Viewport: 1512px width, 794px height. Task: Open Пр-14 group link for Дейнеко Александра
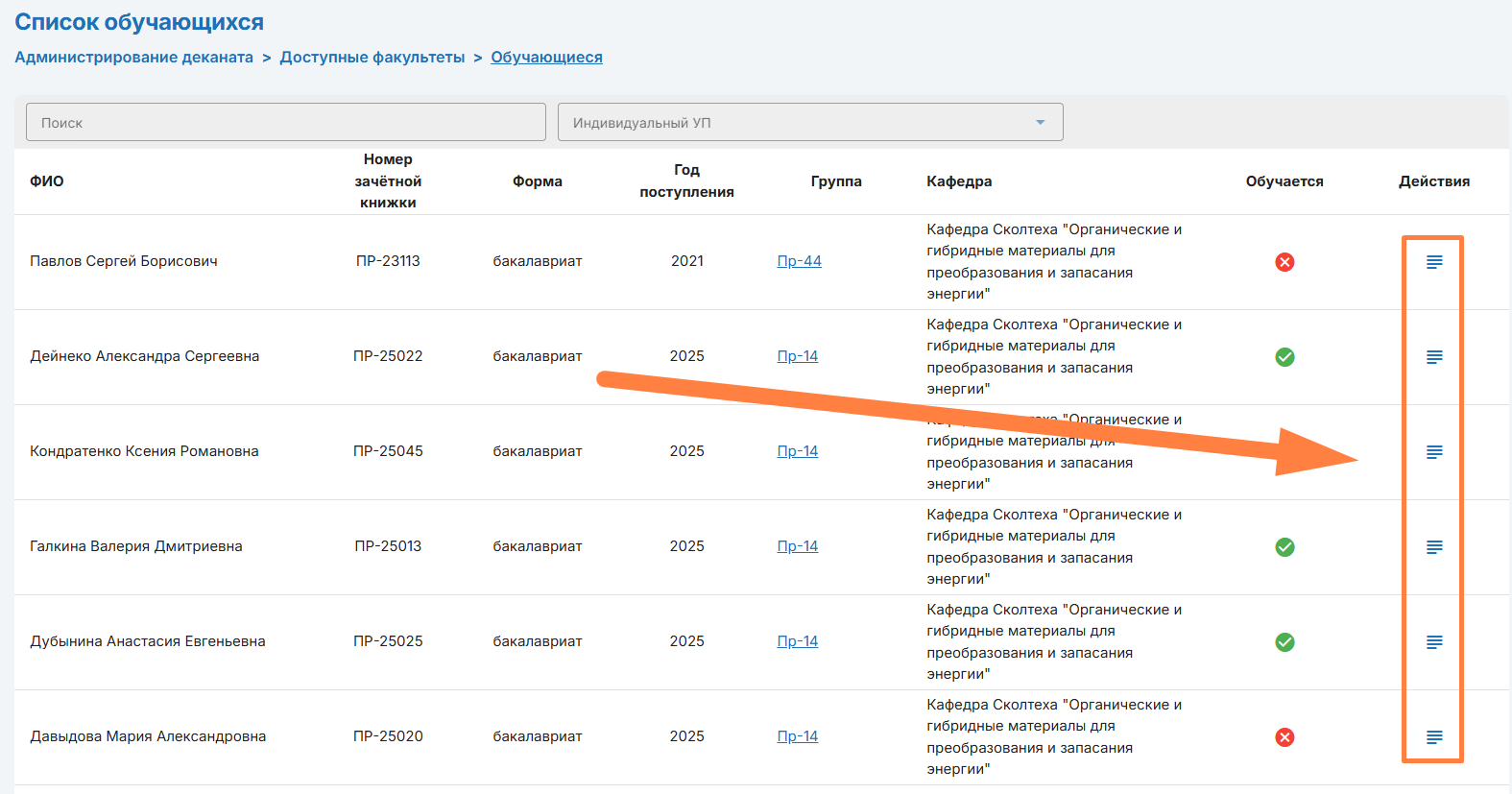pyautogui.click(x=797, y=356)
